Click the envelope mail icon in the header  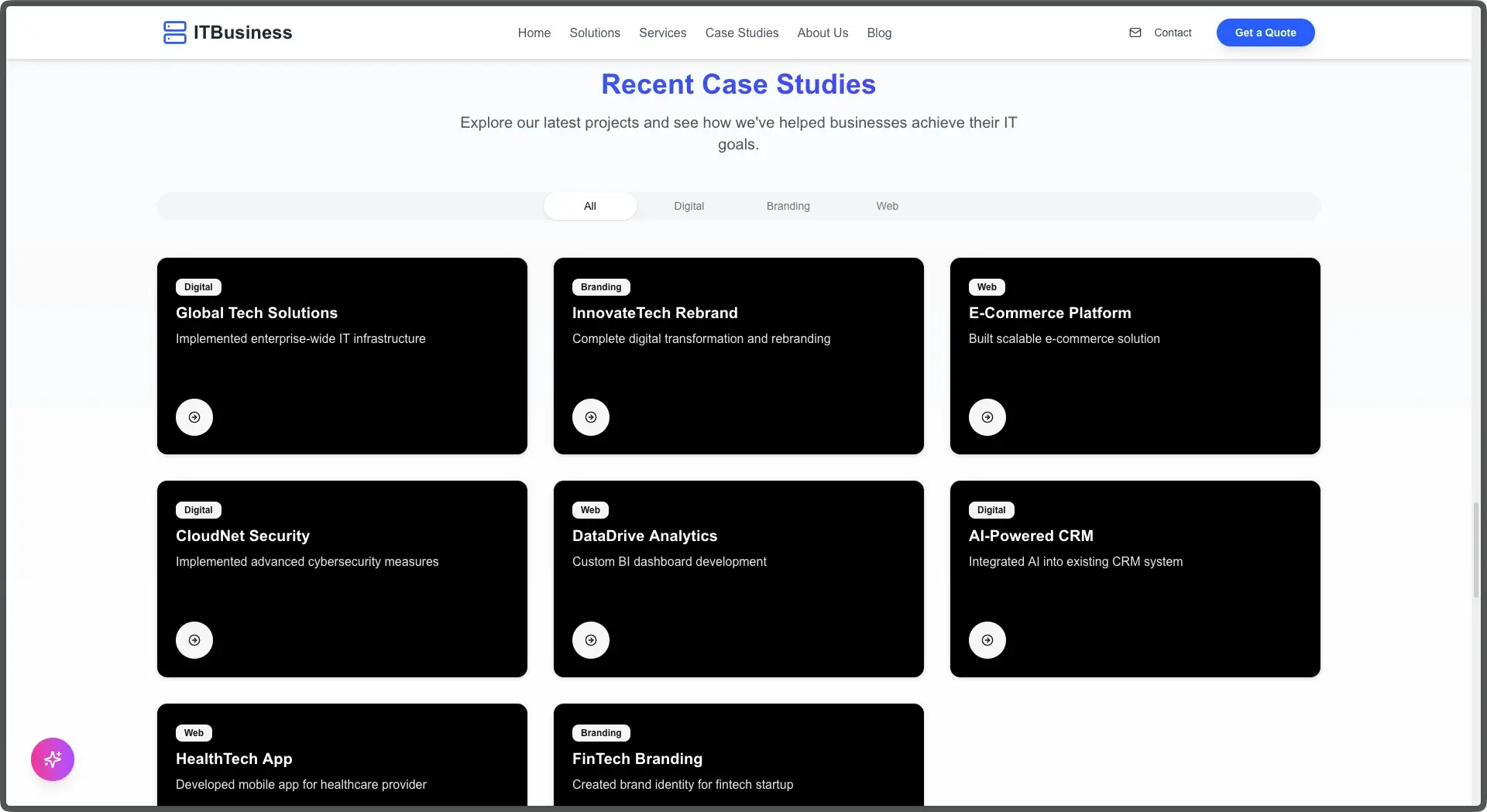(1135, 33)
